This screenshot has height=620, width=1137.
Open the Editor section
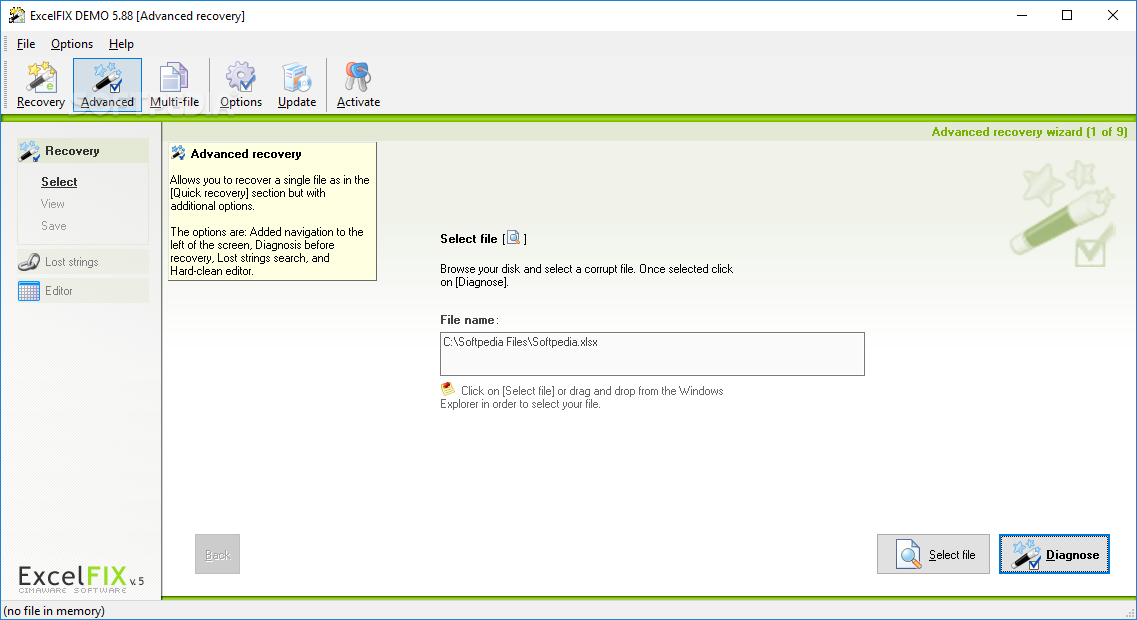(83, 291)
